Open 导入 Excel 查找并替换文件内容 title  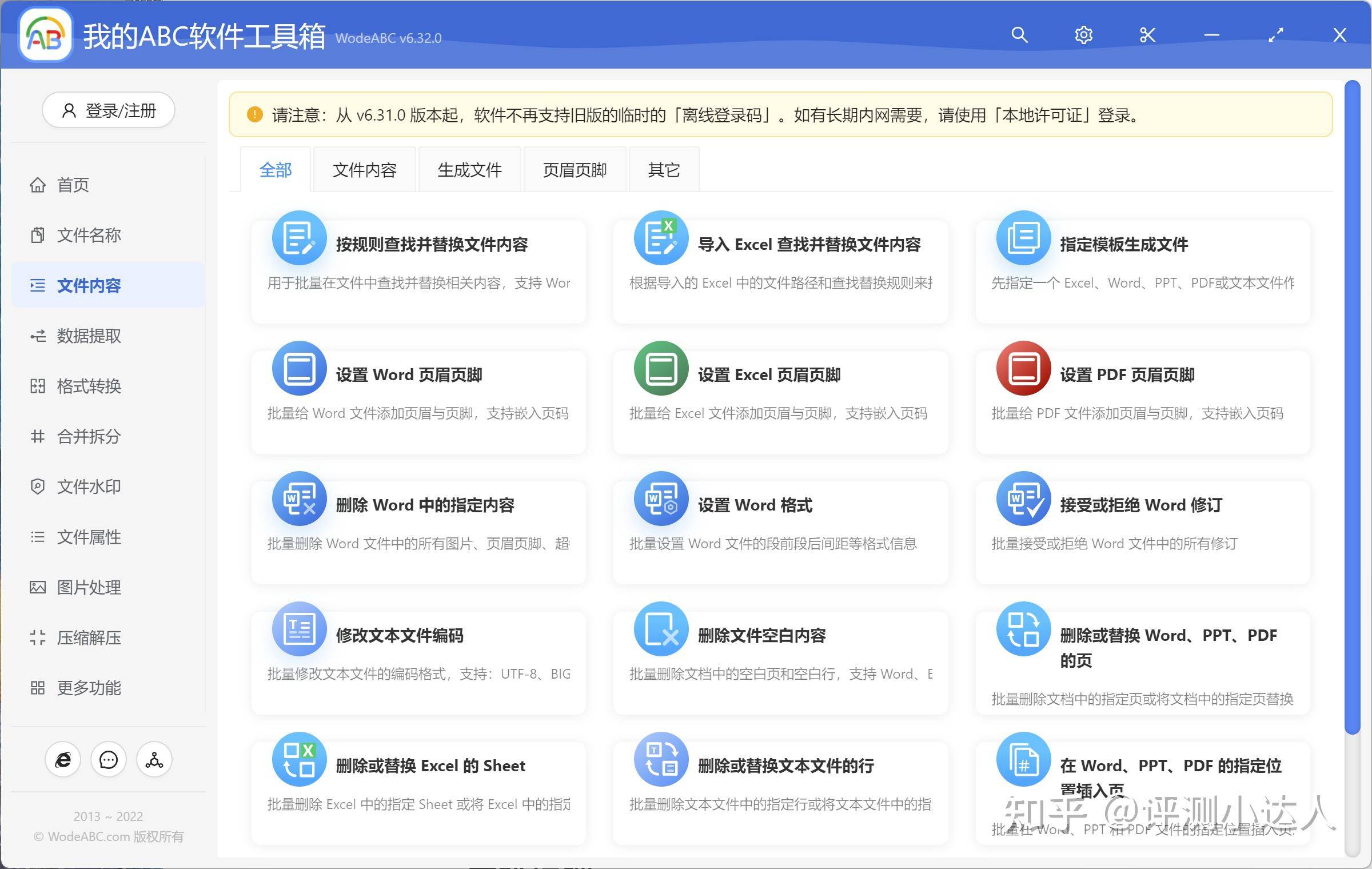[809, 245]
